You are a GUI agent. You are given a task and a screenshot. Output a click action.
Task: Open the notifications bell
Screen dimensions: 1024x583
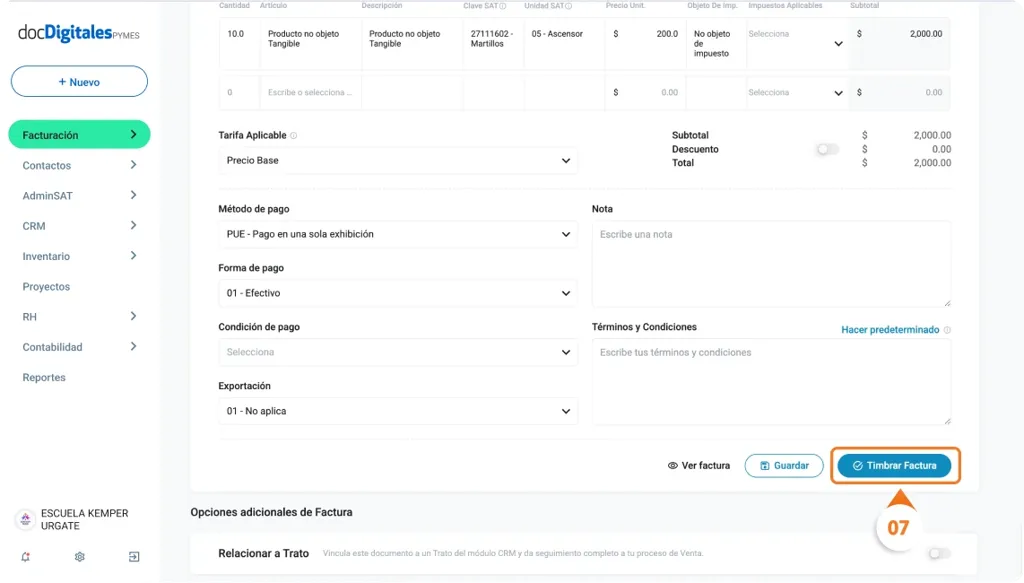(x=26, y=557)
